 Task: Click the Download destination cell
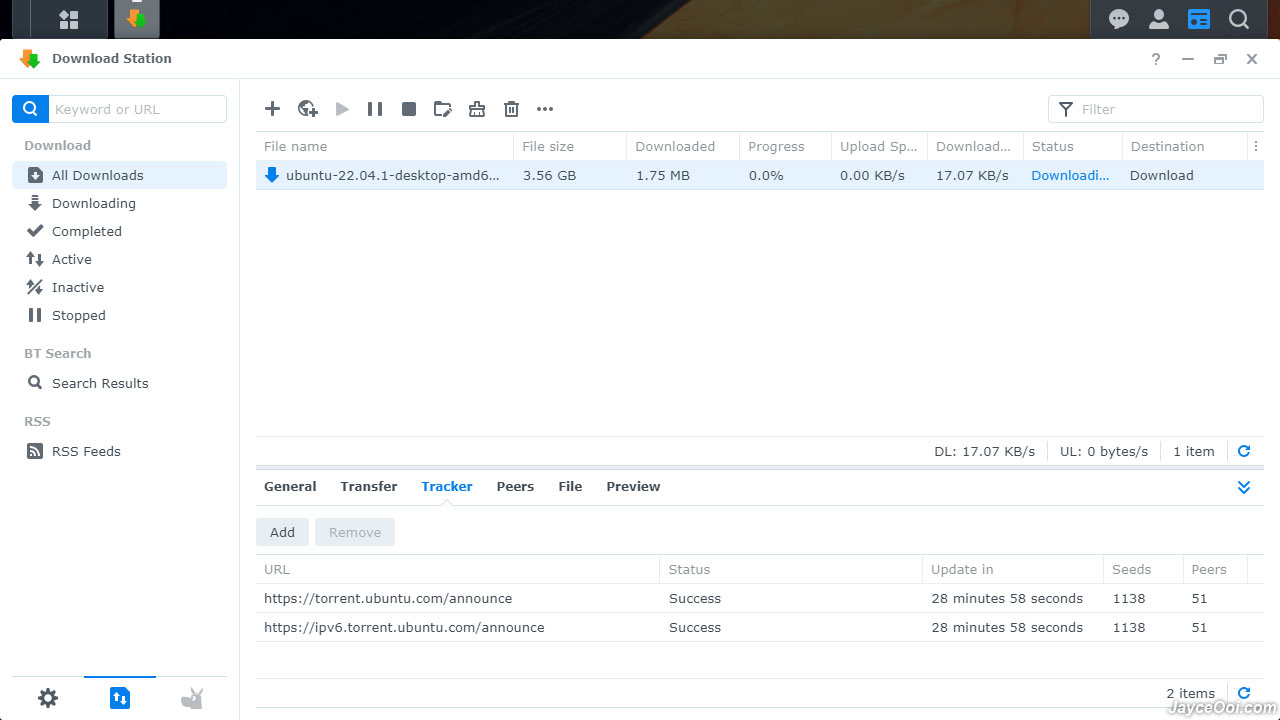pos(1162,175)
